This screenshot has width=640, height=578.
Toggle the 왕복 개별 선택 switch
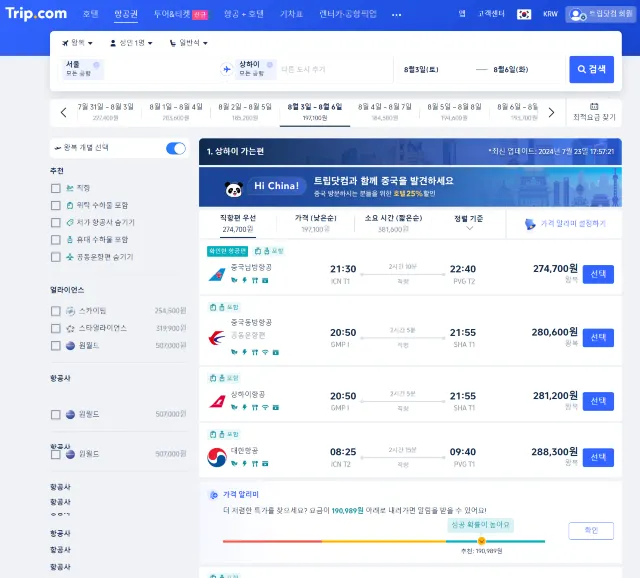[x=176, y=148]
